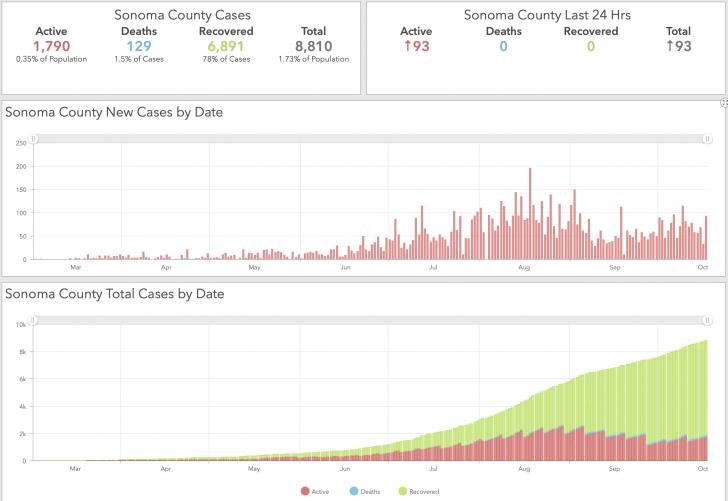Screen dimensions: 728x501
Task: Click the New Cases chart range scrollbar
Action: pos(370,139)
